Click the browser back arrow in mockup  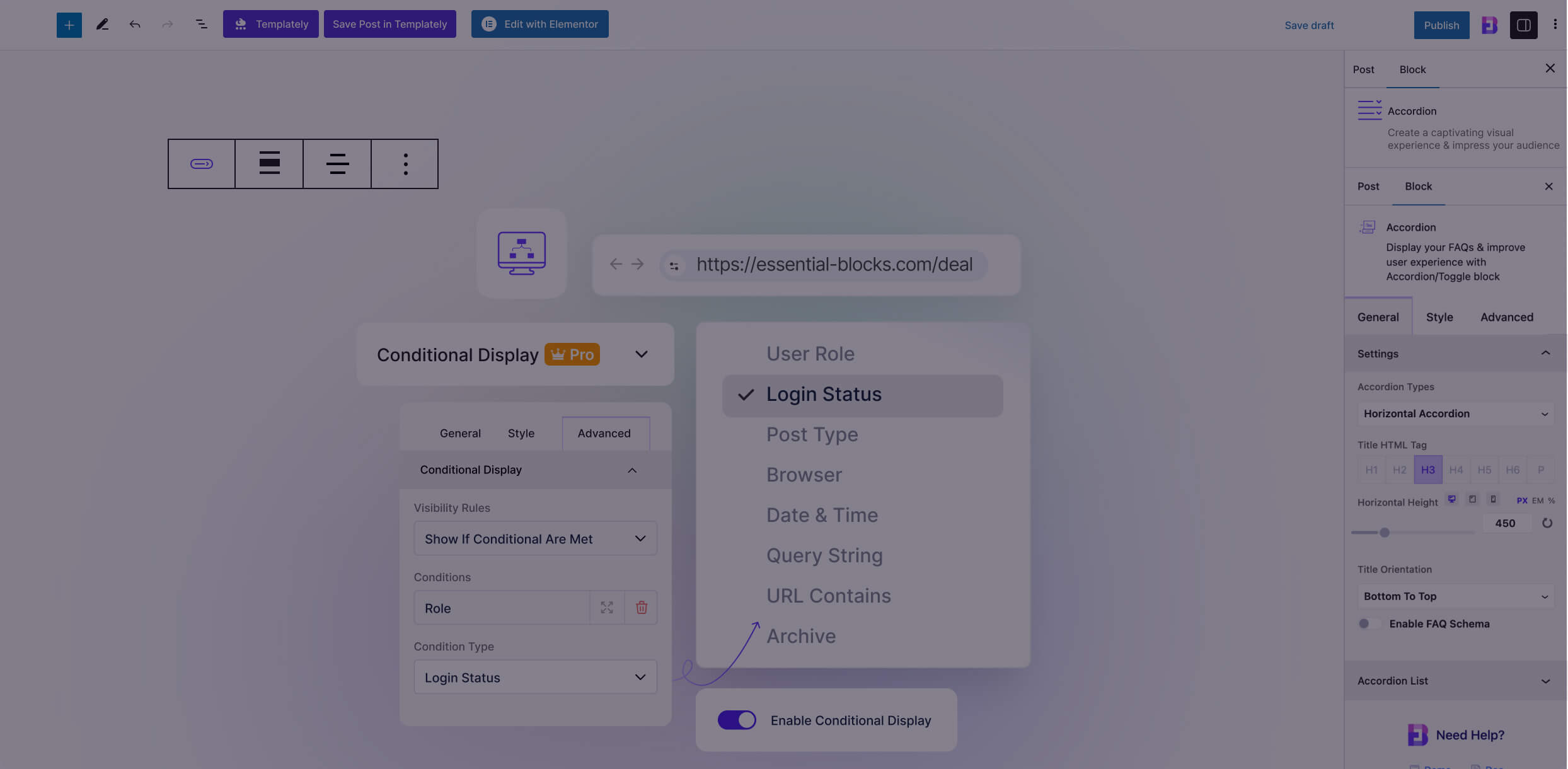point(616,264)
